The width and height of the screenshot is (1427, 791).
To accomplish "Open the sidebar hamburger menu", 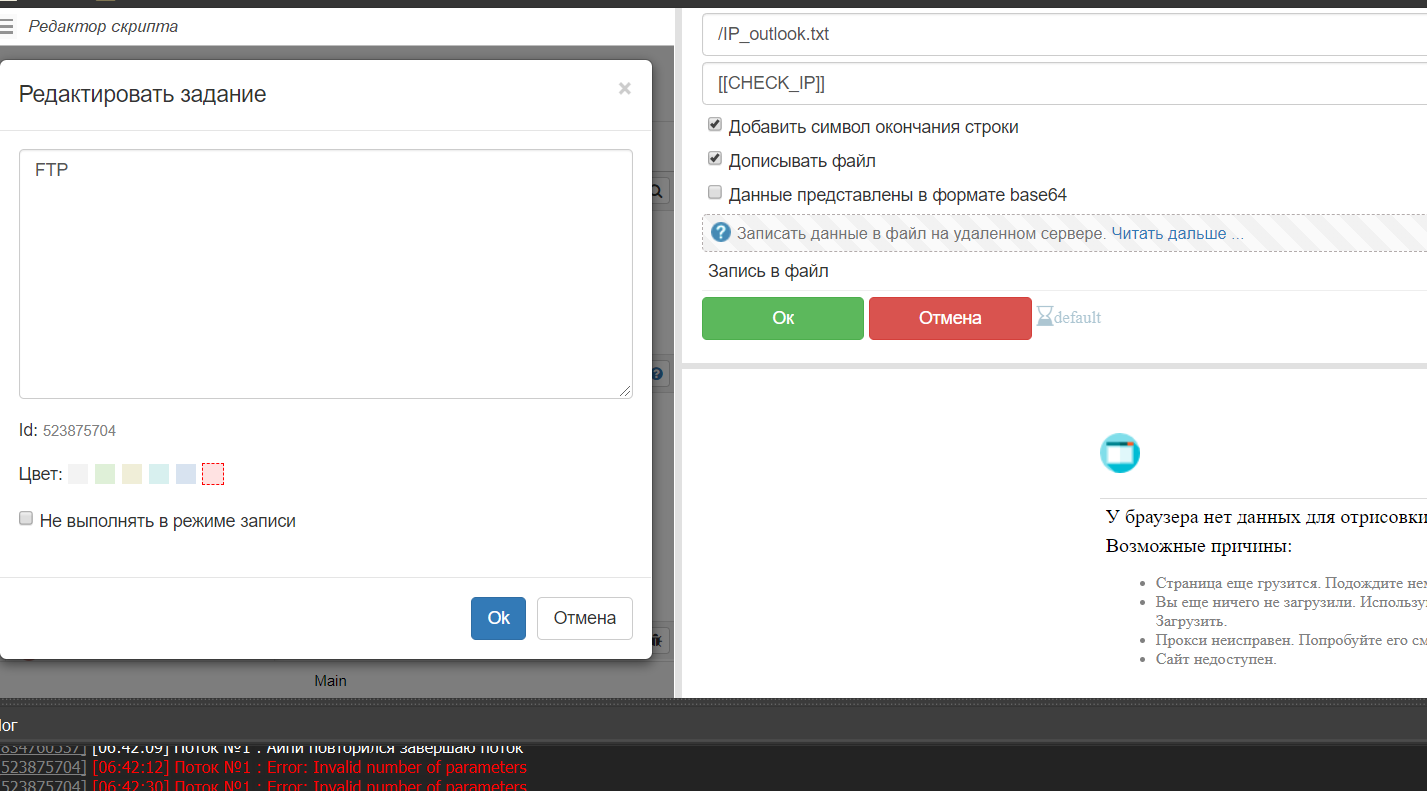I will [x=6, y=26].
